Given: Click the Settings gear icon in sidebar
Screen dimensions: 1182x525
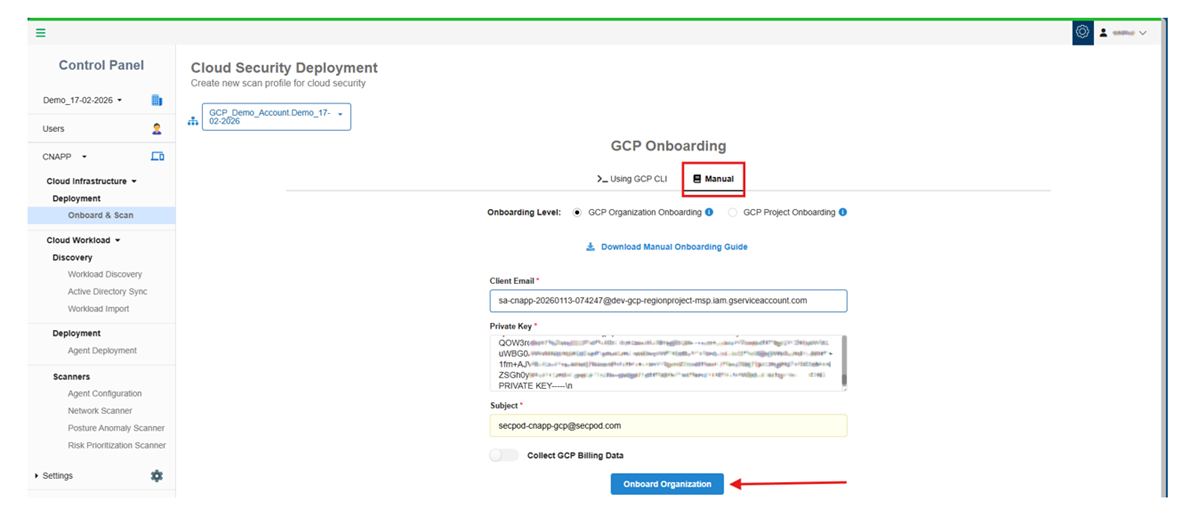Looking at the screenshot, I should coord(156,476).
